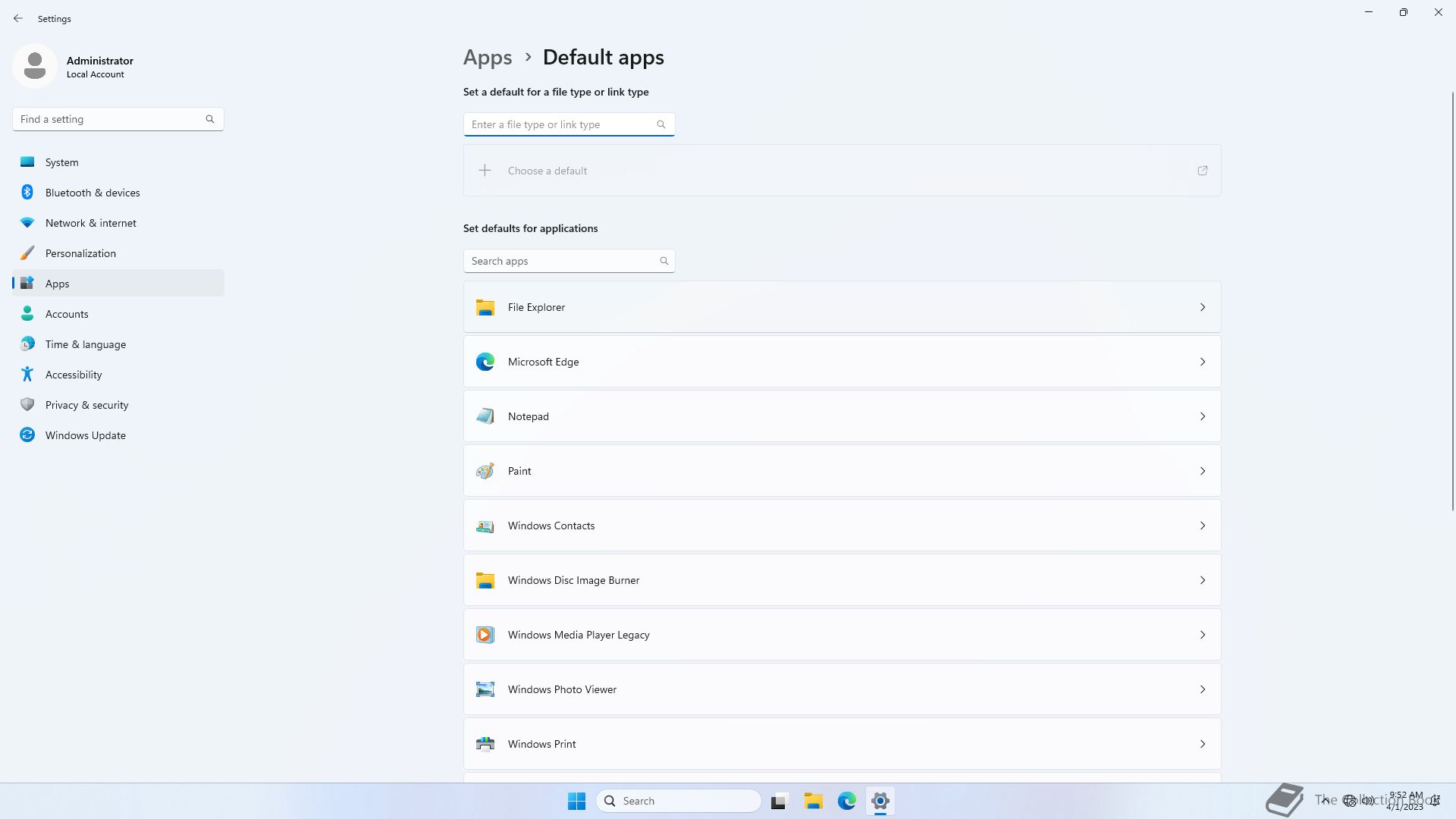Open Microsoft Edge defaults
This screenshot has width=1456, height=819.
click(842, 362)
